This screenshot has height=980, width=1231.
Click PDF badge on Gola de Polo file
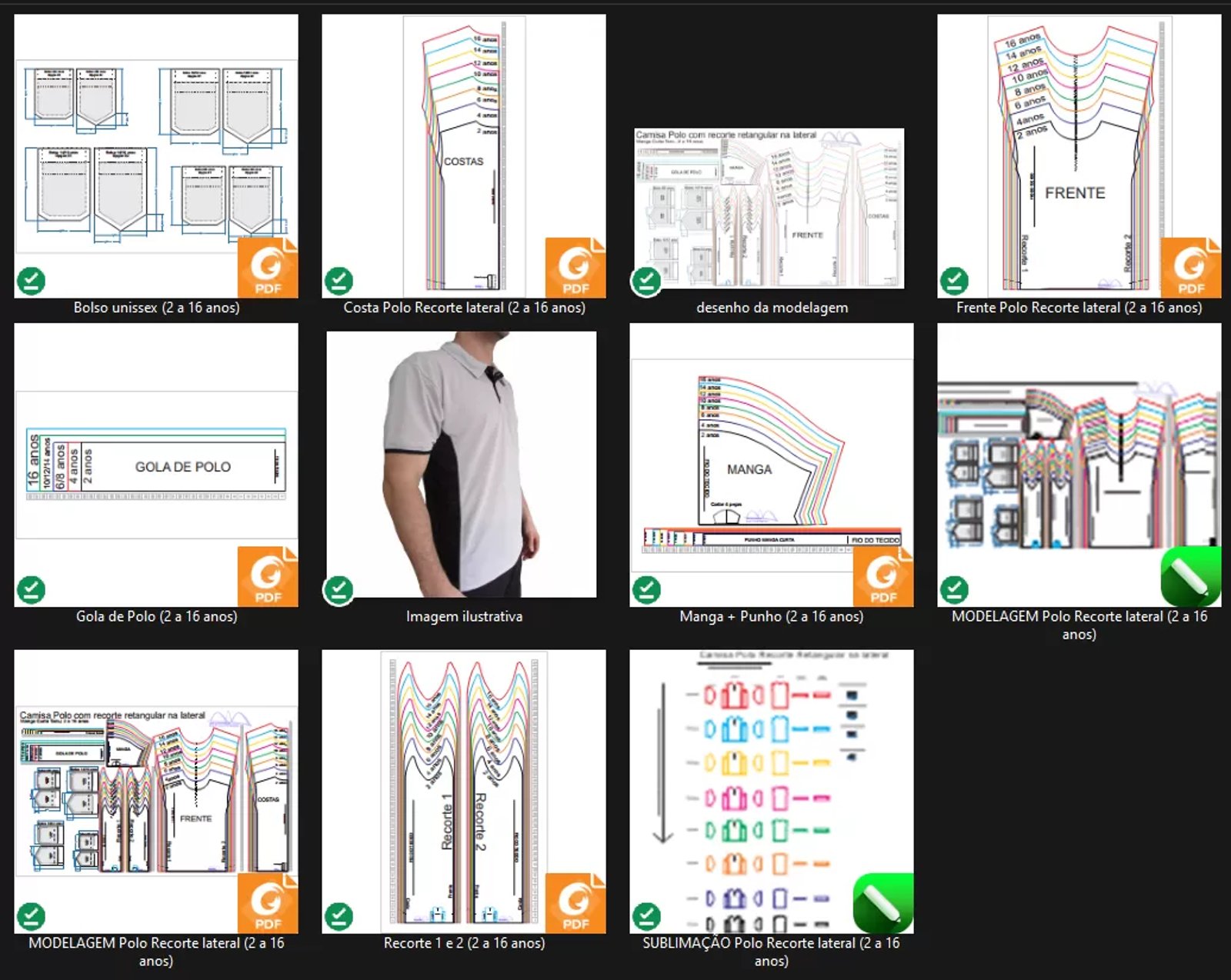[x=267, y=576]
